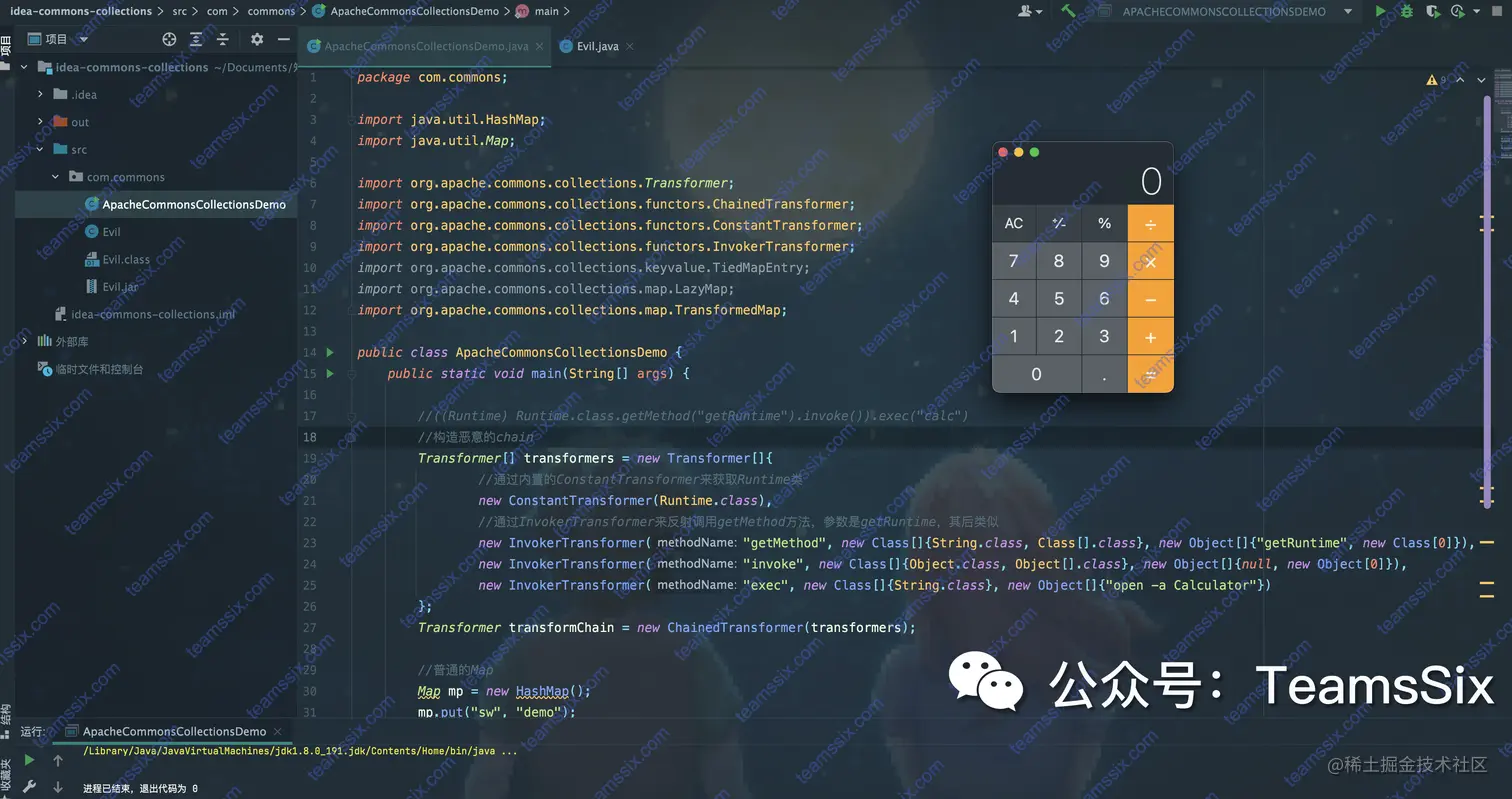1512x799 pixels.
Task: Start debugging with the bug icon
Action: [x=1406, y=11]
